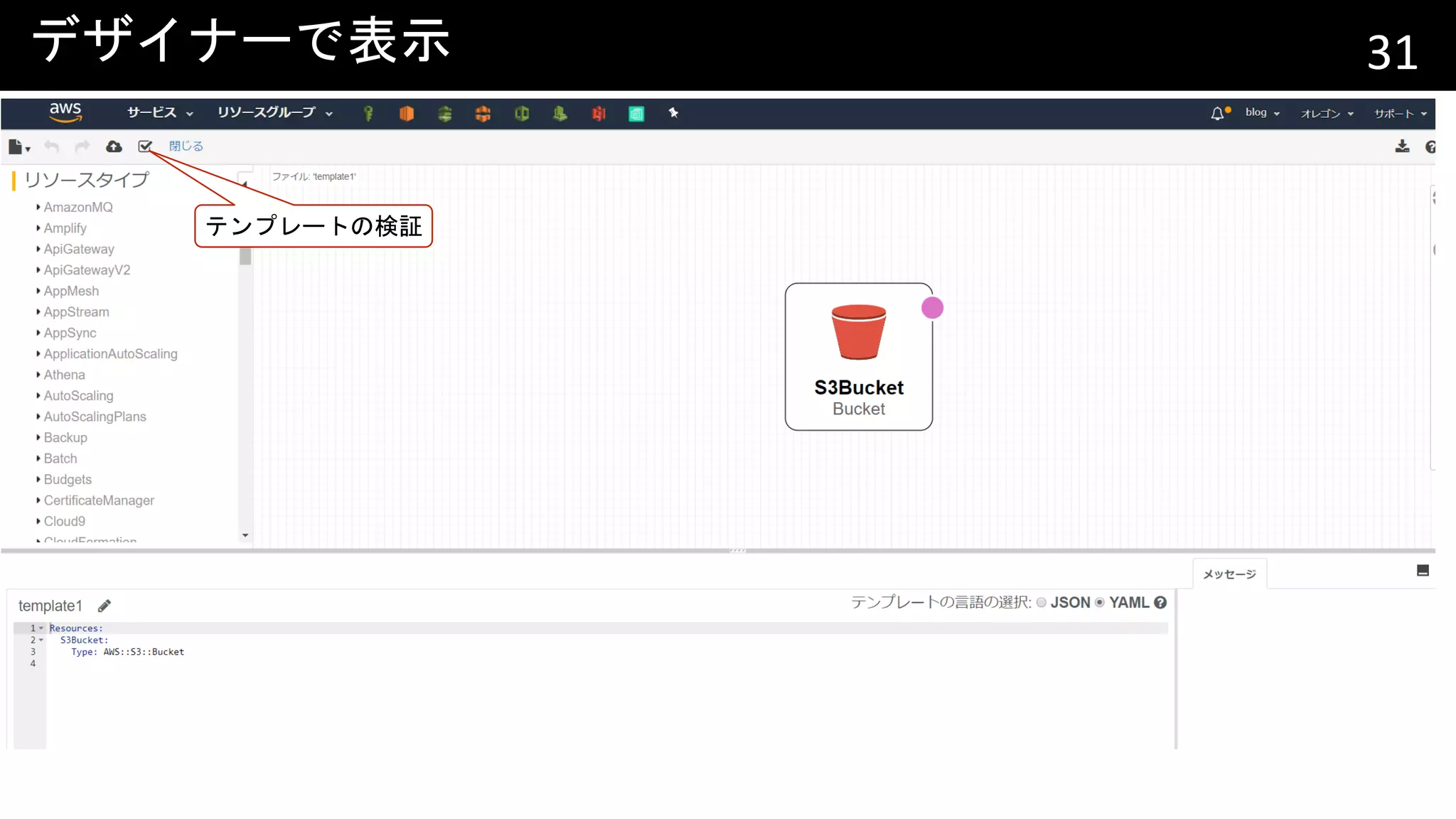The height and width of the screenshot is (819, 1456).
Task: Click the resource list scrollbar thumb
Action: (x=245, y=256)
